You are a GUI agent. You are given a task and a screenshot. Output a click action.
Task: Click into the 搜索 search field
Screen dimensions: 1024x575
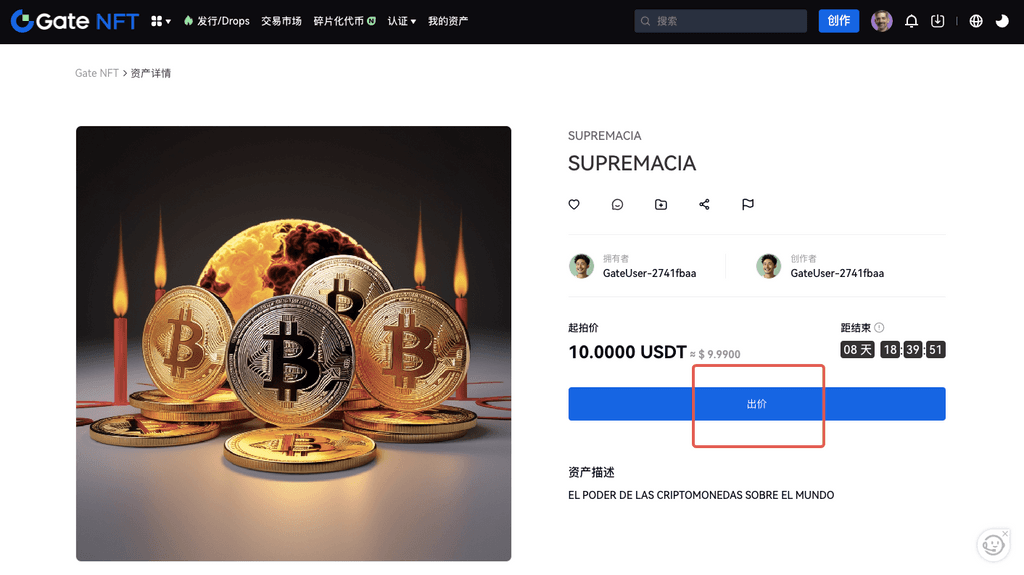(720, 21)
